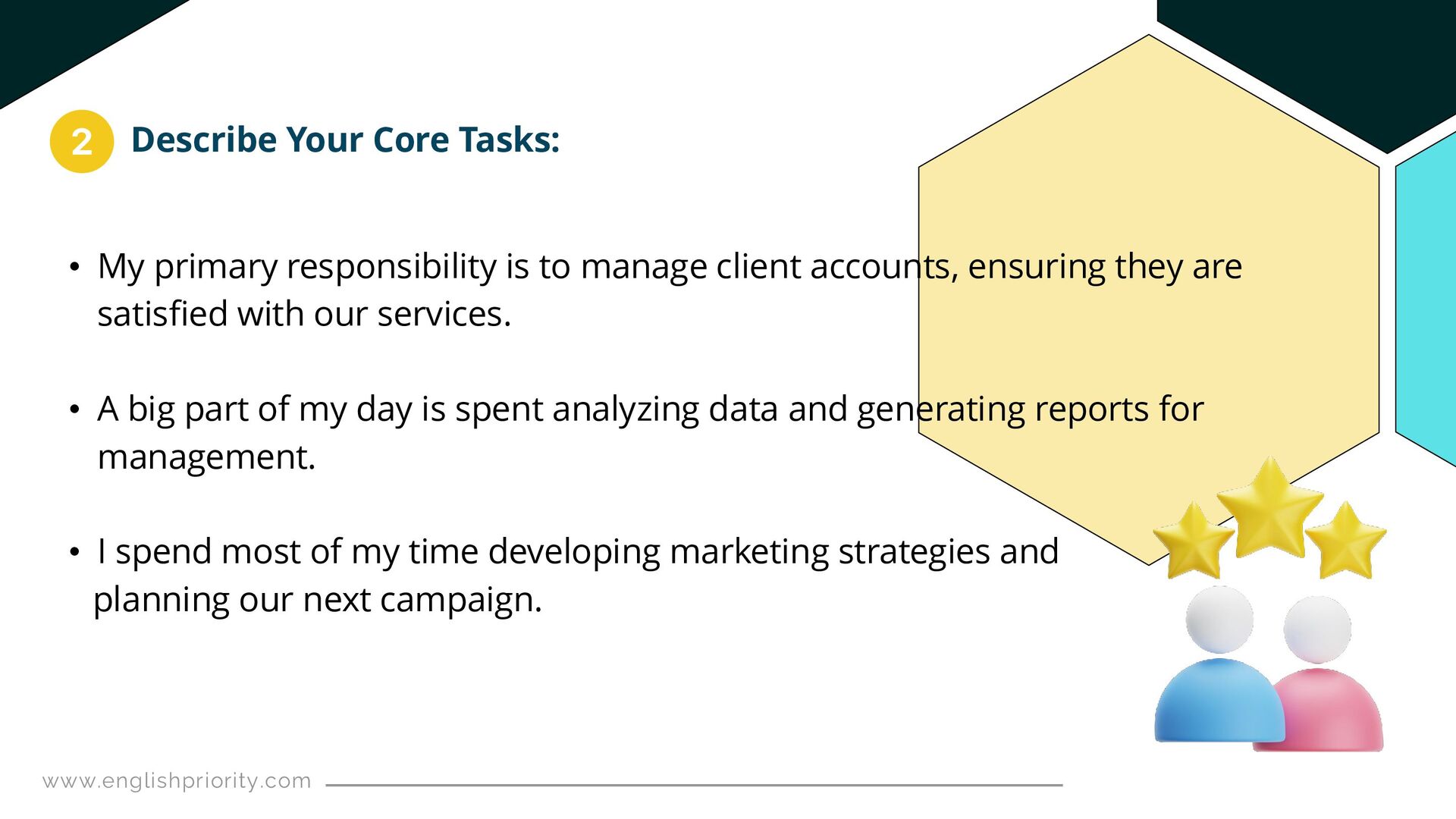The width and height of the screenshot is (1456, 819).
Task: Click the white head of pink figure
Action: coord(1317,629)
